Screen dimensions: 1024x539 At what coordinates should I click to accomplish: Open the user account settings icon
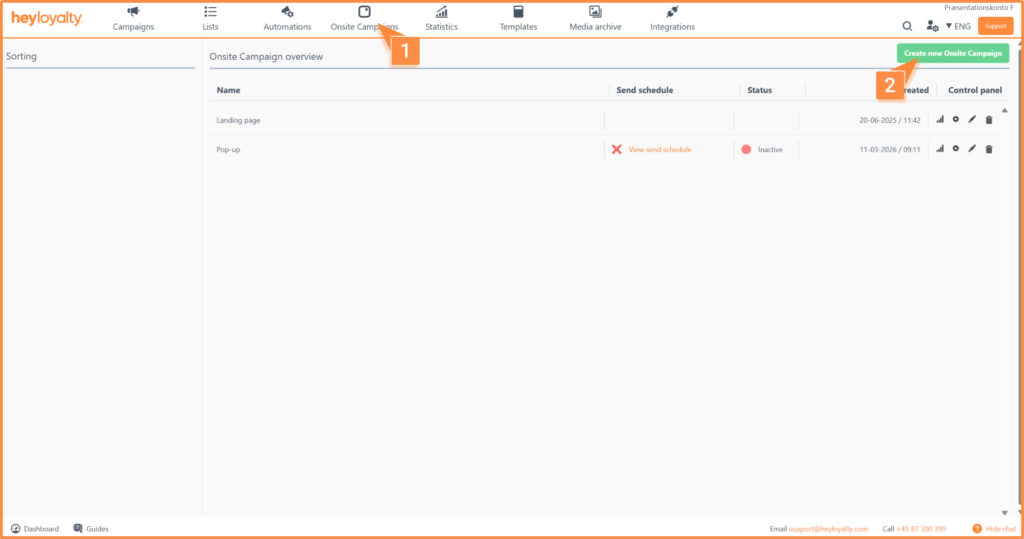coord(932,26)
